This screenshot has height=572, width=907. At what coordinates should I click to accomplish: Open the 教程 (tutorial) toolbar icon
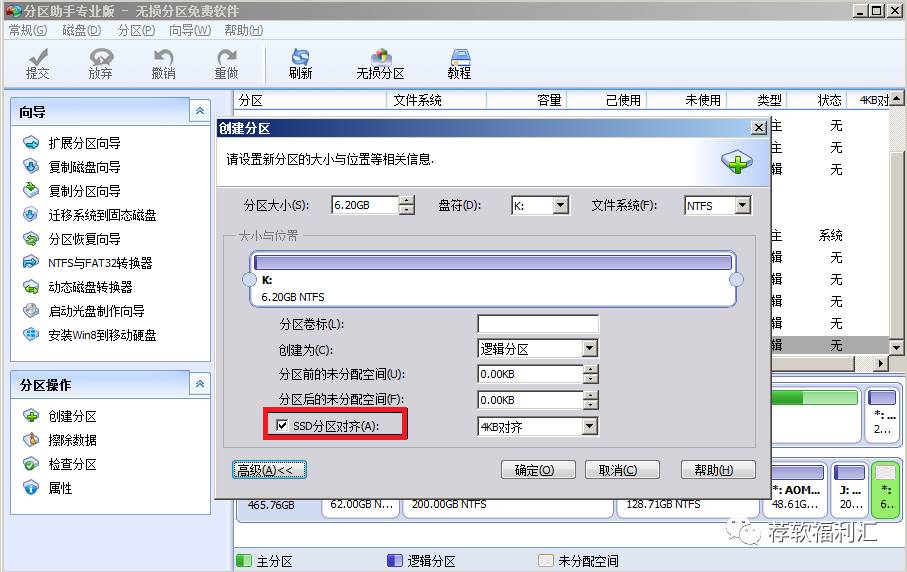tap(459, 63)
